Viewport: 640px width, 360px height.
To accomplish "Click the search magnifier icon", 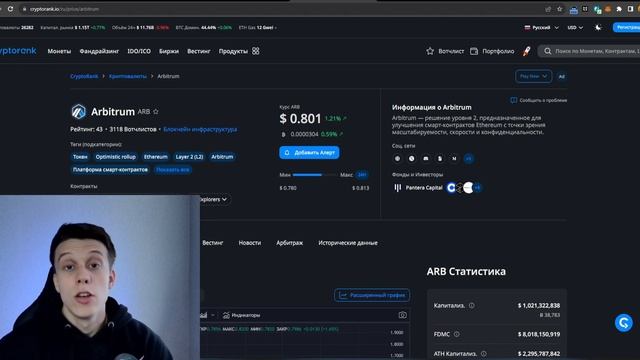I will (x=548, y=51).
